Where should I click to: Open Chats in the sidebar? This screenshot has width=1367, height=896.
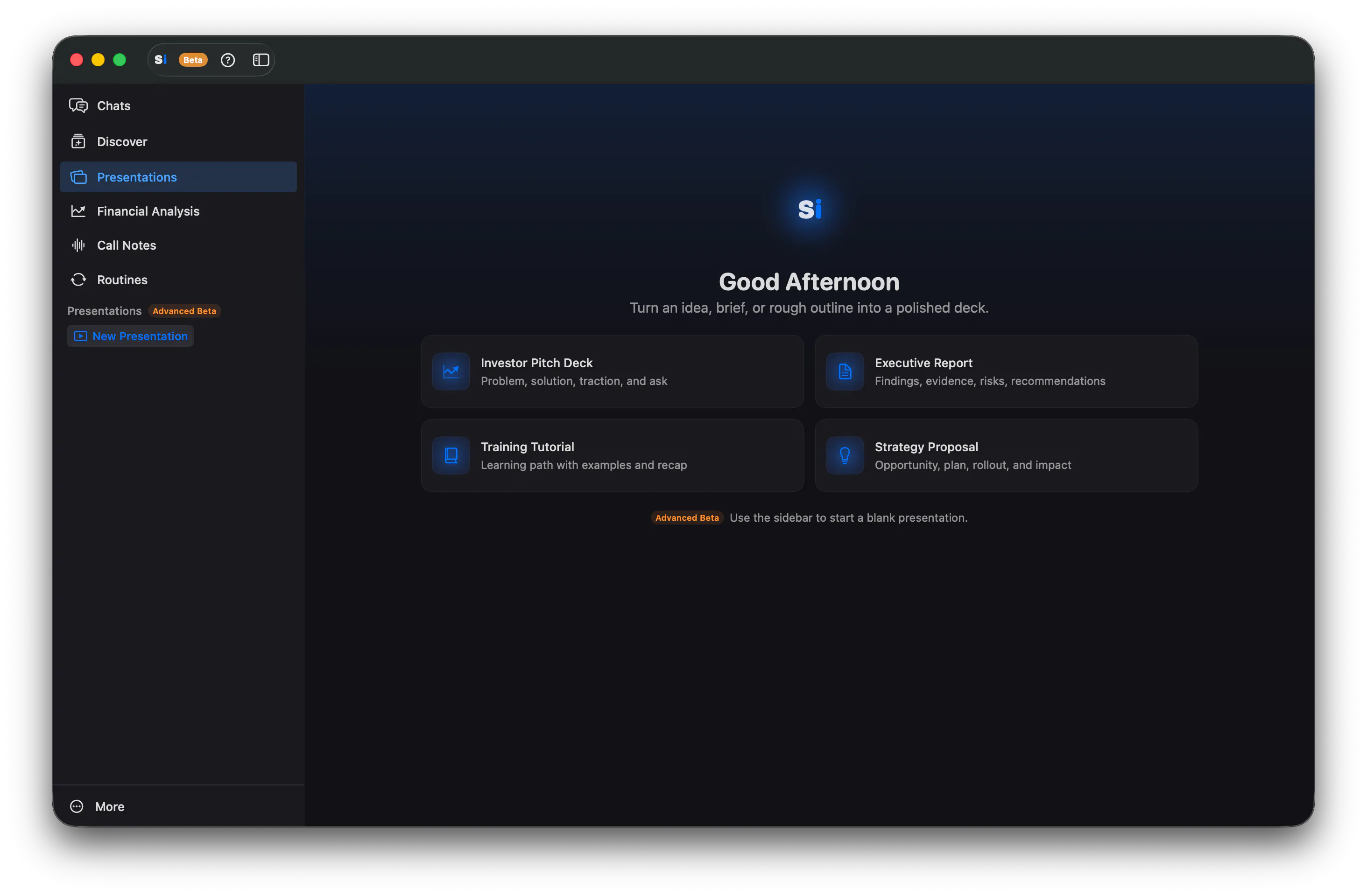(178, 105)
